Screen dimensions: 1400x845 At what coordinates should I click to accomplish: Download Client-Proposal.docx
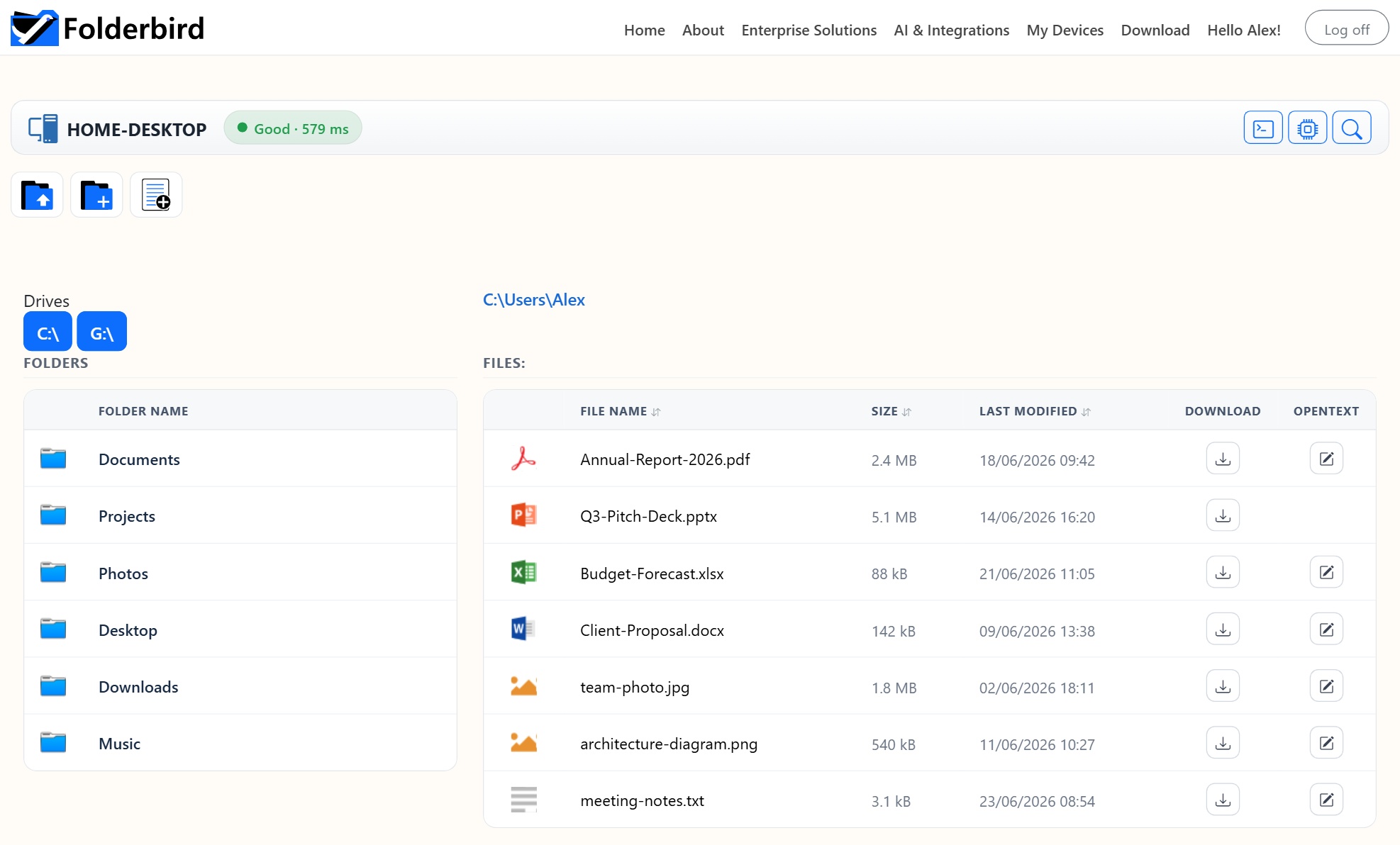[x=1223, y=629]
